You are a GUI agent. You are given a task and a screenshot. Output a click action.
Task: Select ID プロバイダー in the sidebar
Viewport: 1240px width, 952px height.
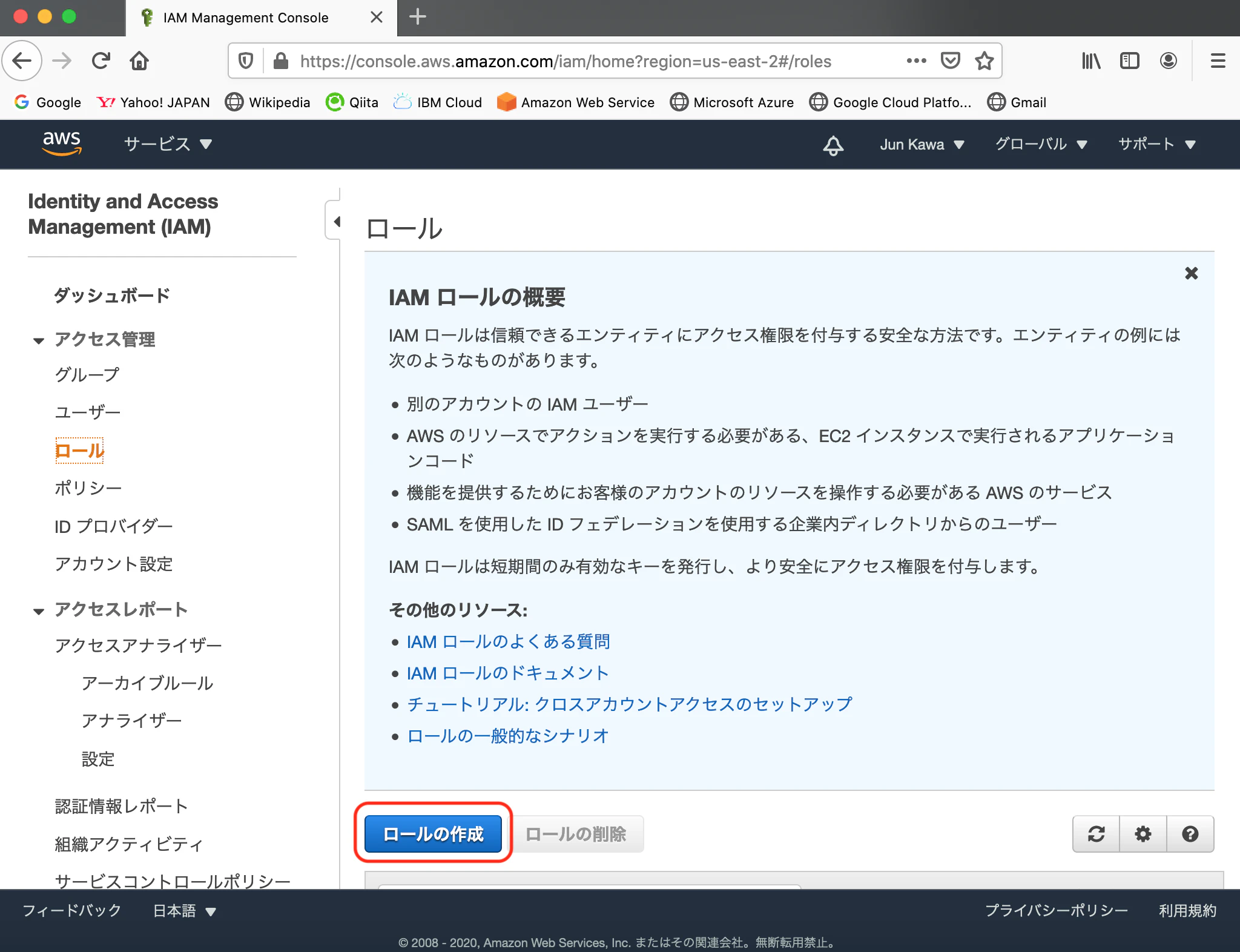(x=114, y=526)
